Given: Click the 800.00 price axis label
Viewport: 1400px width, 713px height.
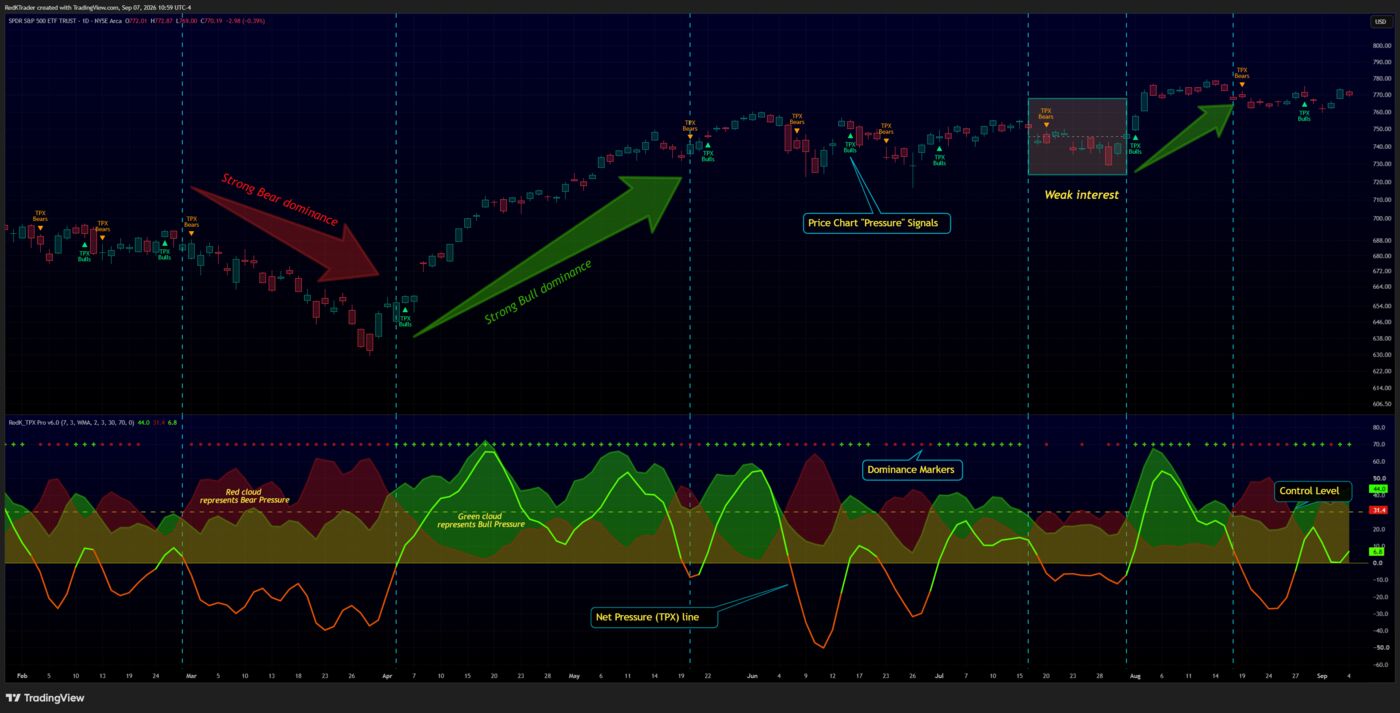Looking at the screenshot, I should (x=1381, y=46).
